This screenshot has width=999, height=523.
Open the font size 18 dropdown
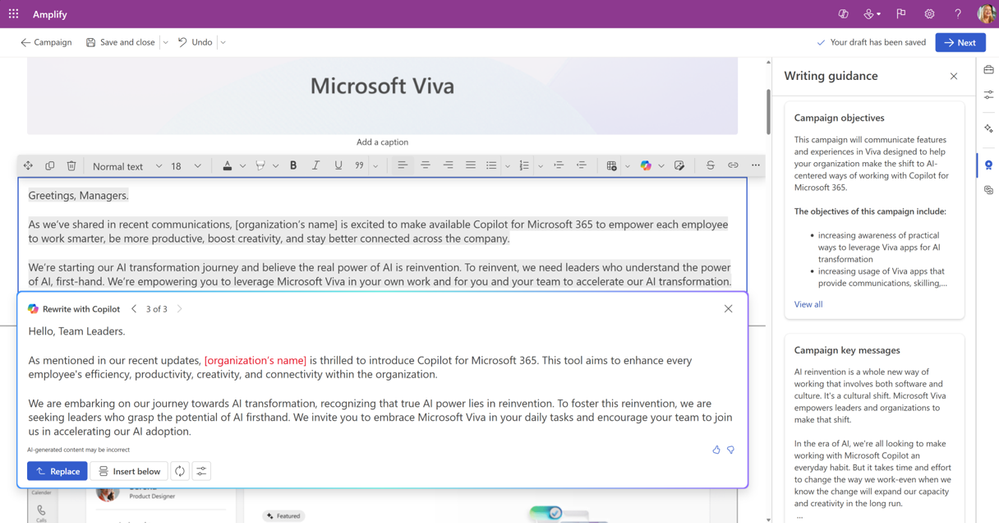[x=185, y=166]
